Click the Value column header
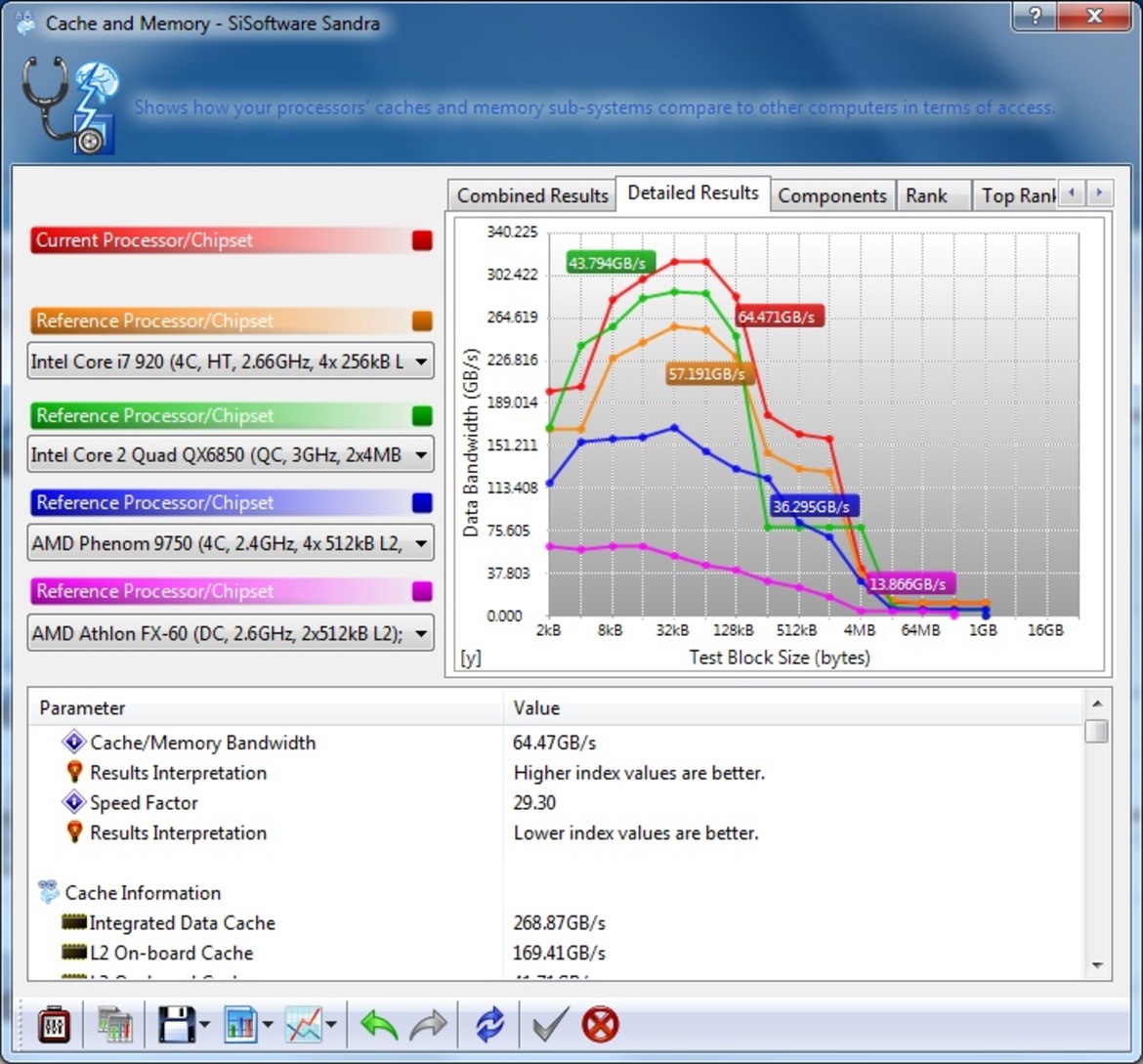 [x=793, y=707]
